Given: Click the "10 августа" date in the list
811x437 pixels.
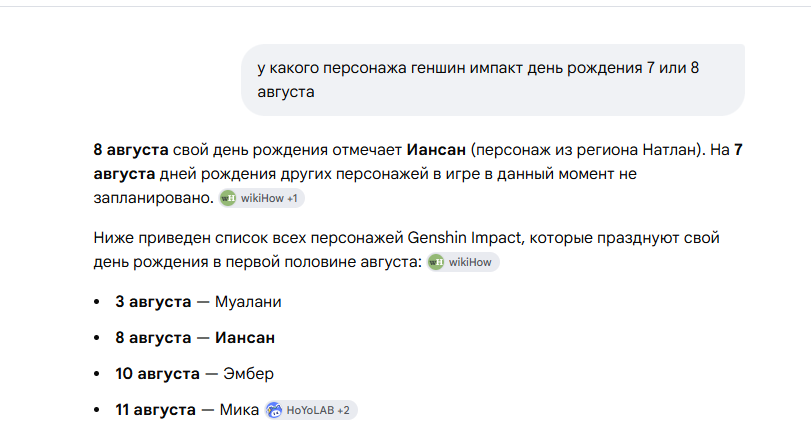Looking at the screenshot, I should [157, 374].
